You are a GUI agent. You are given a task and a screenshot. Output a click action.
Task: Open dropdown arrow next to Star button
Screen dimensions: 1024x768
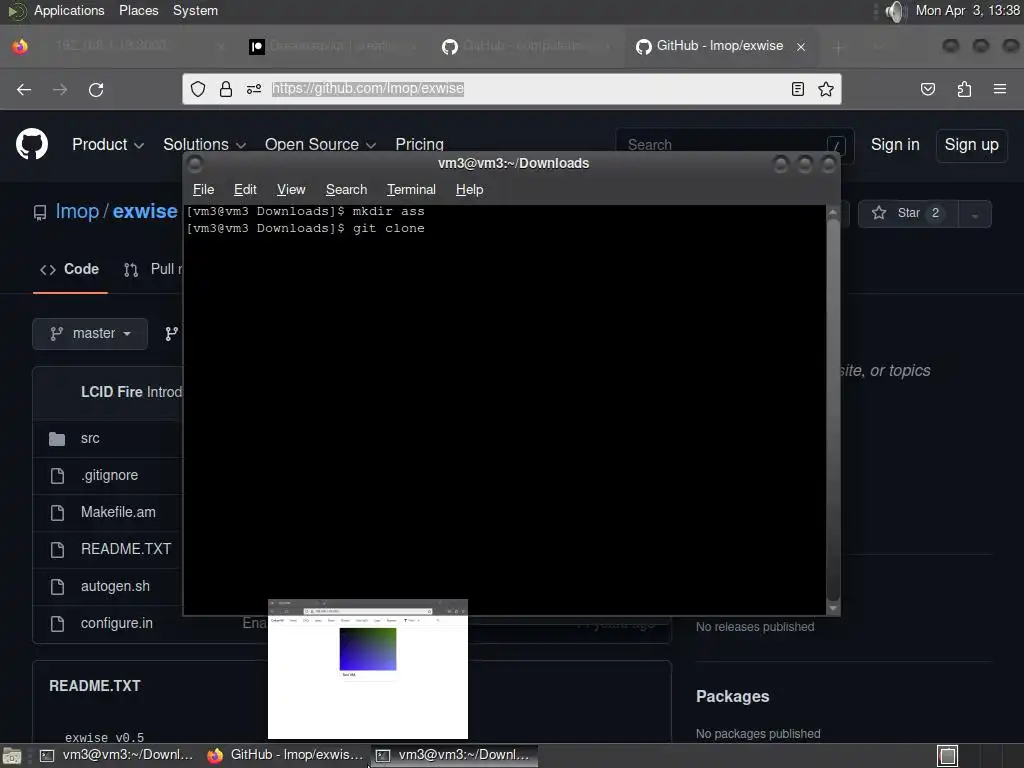pos(974,214)
